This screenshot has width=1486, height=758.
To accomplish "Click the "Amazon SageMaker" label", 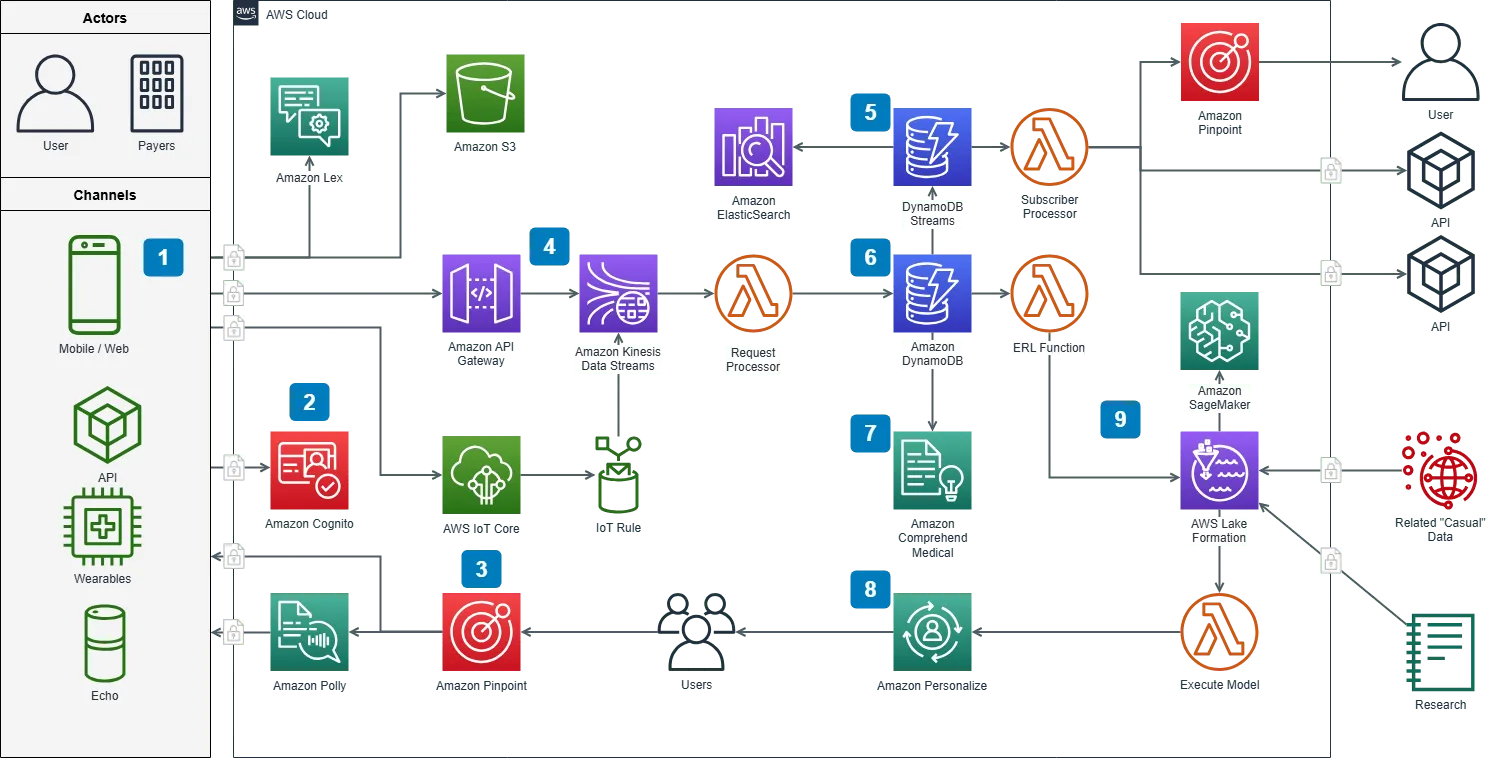I will click(x=1219, y=398).
